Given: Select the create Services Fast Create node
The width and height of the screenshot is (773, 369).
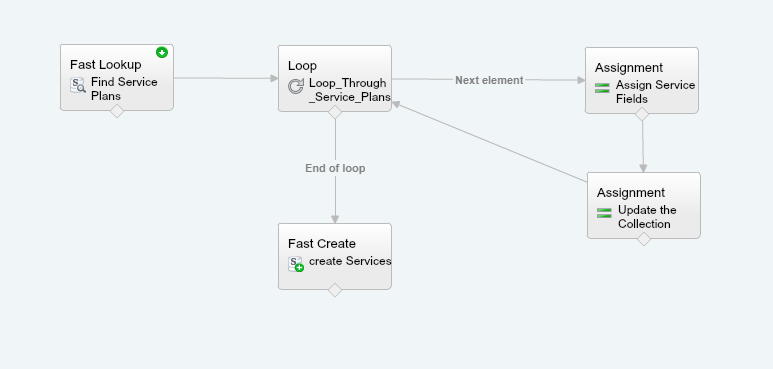Looking at the screenshot, I should pos(335,256).
